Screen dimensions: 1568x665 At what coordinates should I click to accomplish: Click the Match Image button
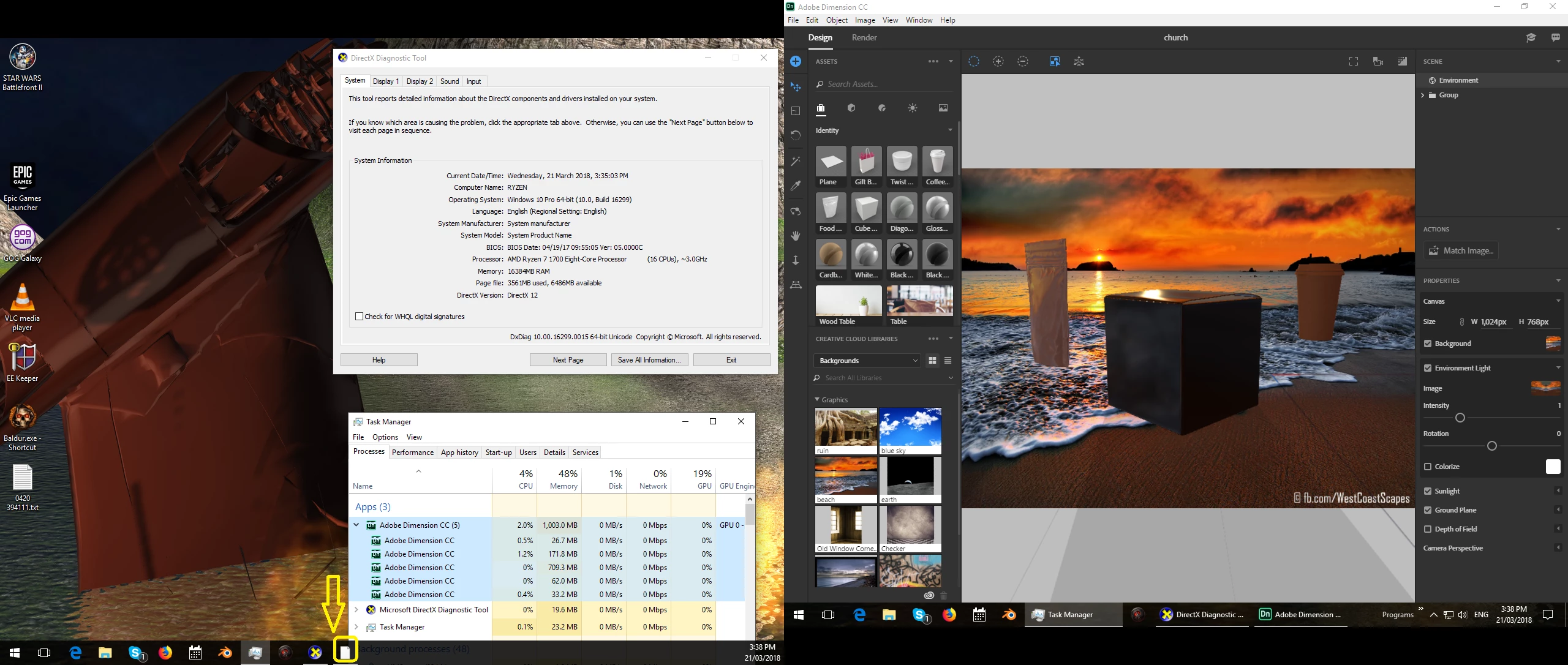[x=1461, y=250]
